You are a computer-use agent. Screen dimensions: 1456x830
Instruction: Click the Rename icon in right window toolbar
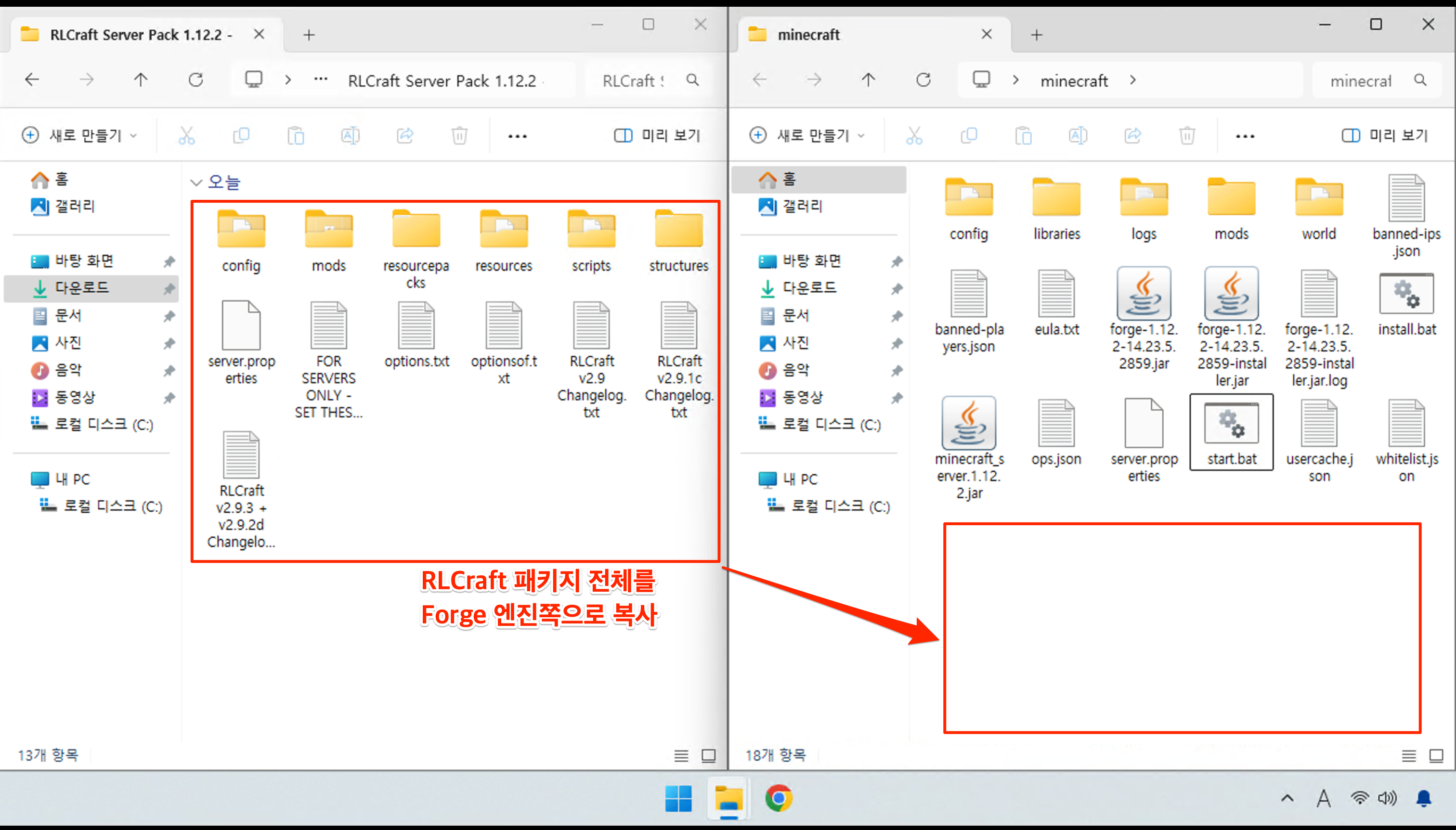(1078, 136)
